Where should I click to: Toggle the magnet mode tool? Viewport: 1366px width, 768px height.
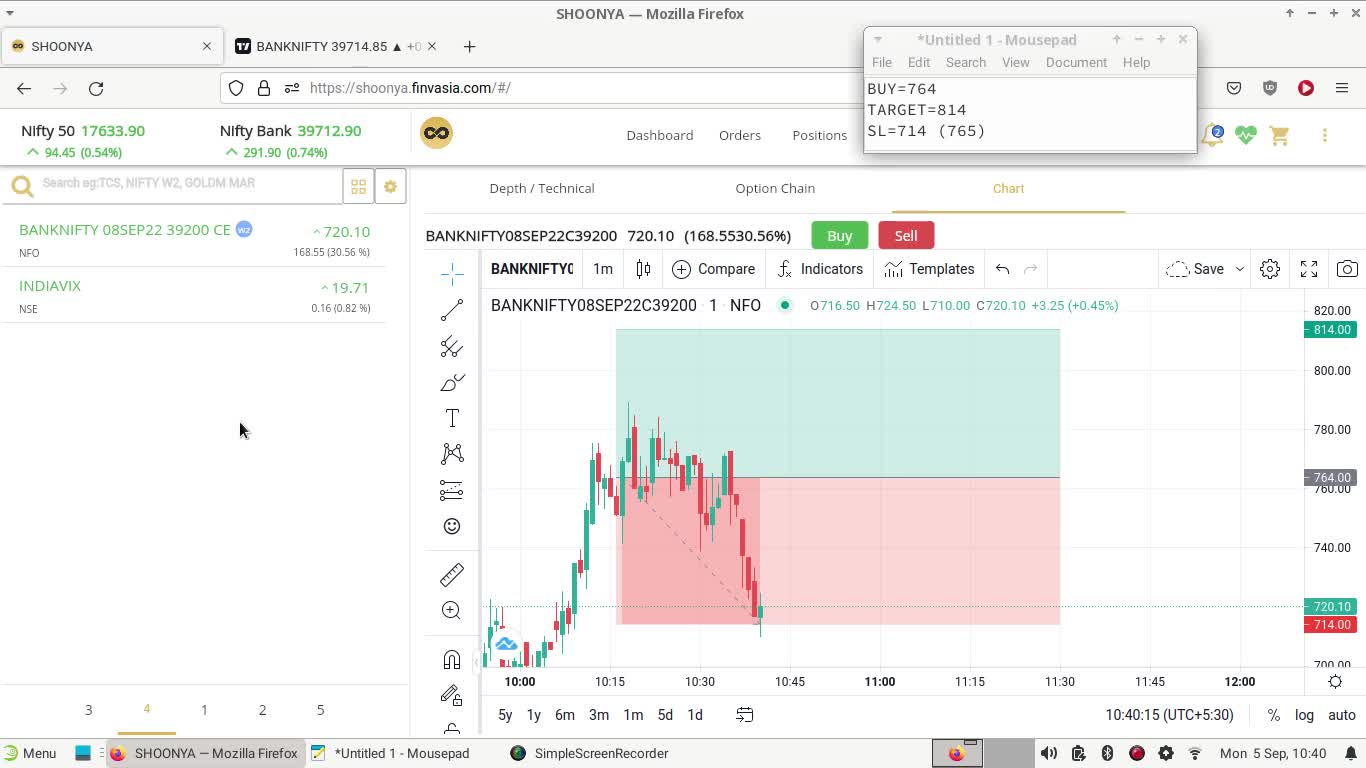[x=452, y=659]
